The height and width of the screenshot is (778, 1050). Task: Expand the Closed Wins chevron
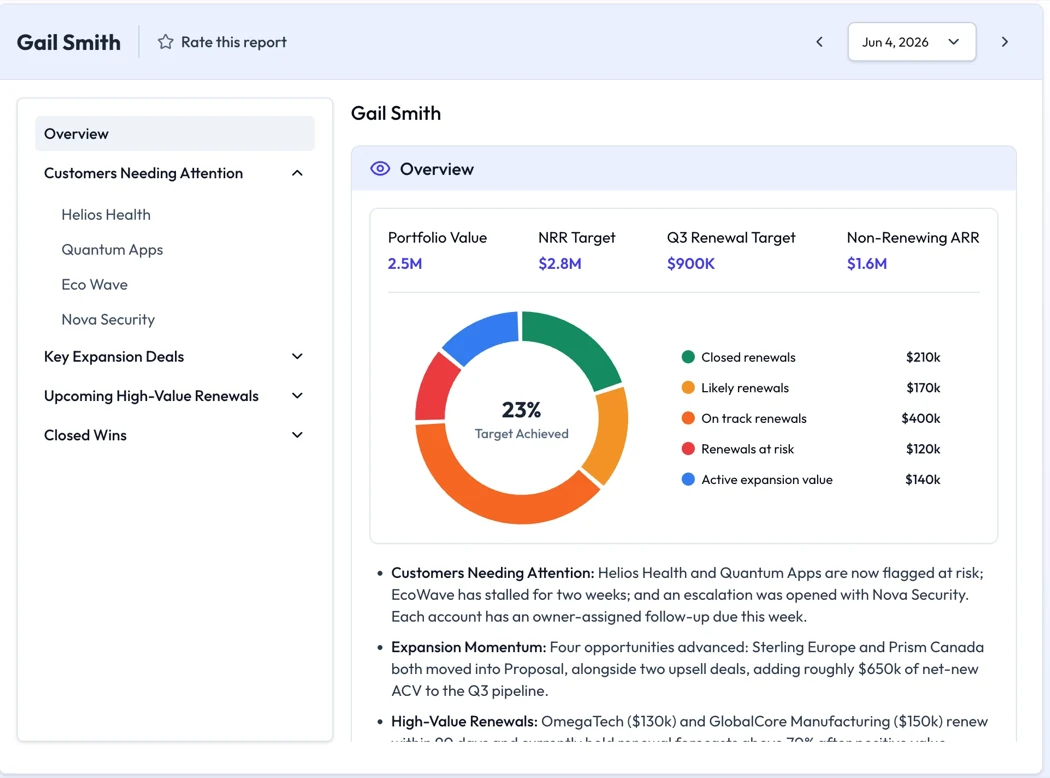click(x=297, y=435)
